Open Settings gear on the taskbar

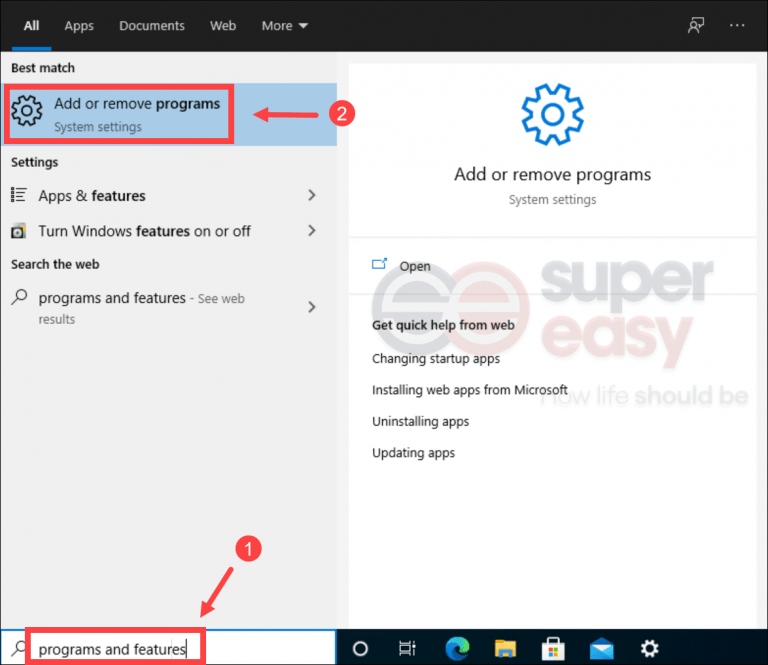(649, 649)
